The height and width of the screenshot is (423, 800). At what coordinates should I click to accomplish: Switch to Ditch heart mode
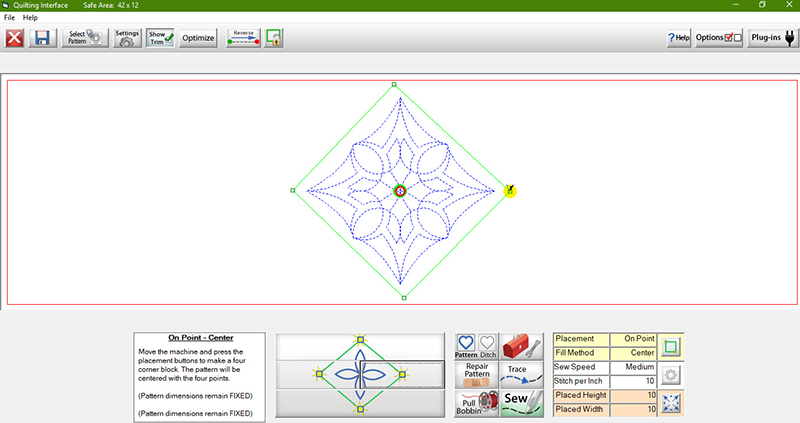click(x=487, y=346)
